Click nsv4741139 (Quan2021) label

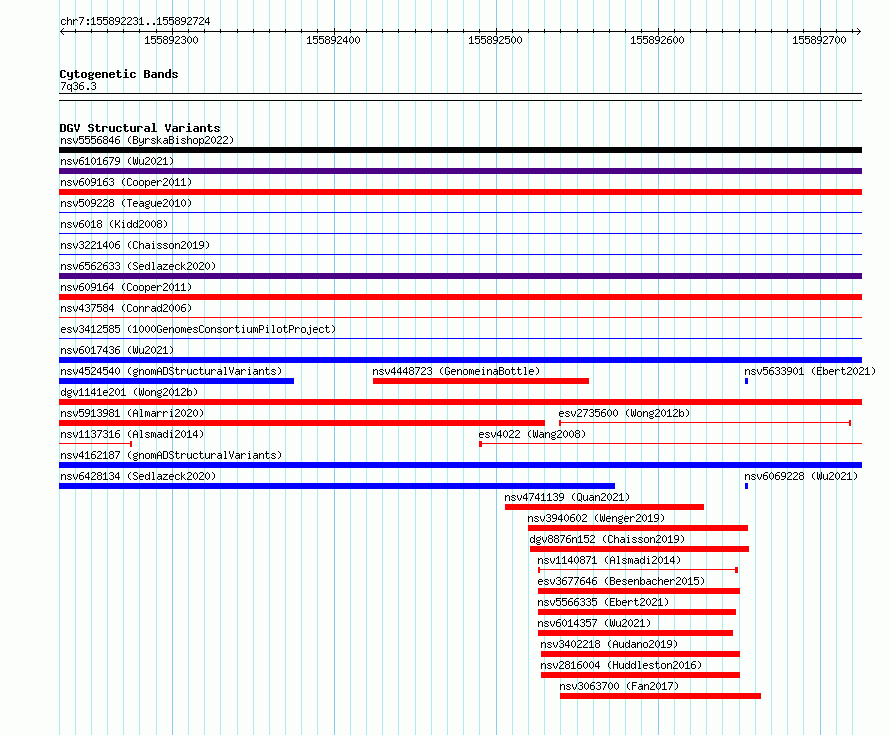pyautogui.click(x=567, y=497)
